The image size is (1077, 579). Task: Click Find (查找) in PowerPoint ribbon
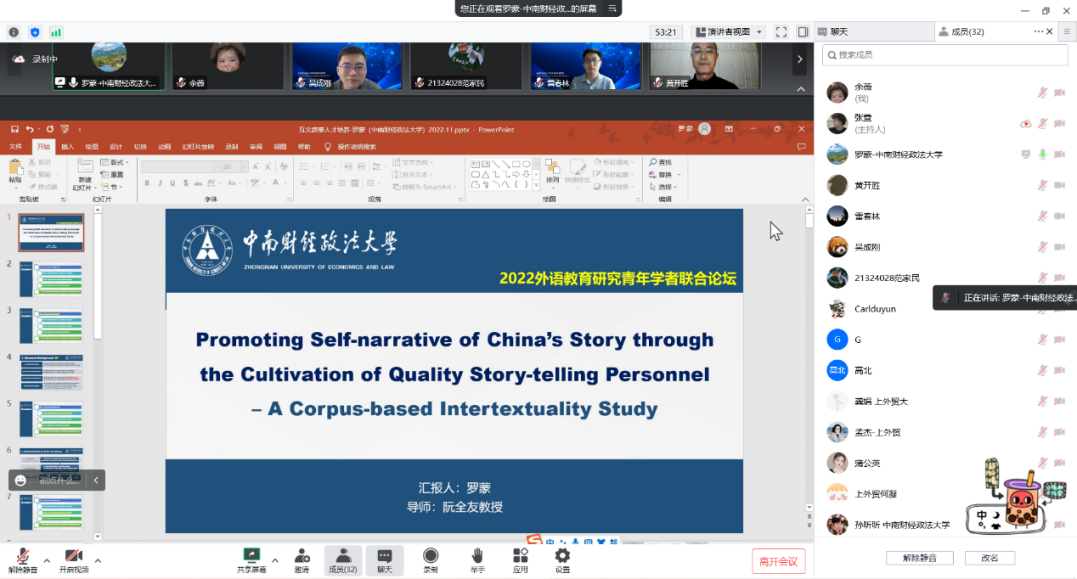pos(661,162)
